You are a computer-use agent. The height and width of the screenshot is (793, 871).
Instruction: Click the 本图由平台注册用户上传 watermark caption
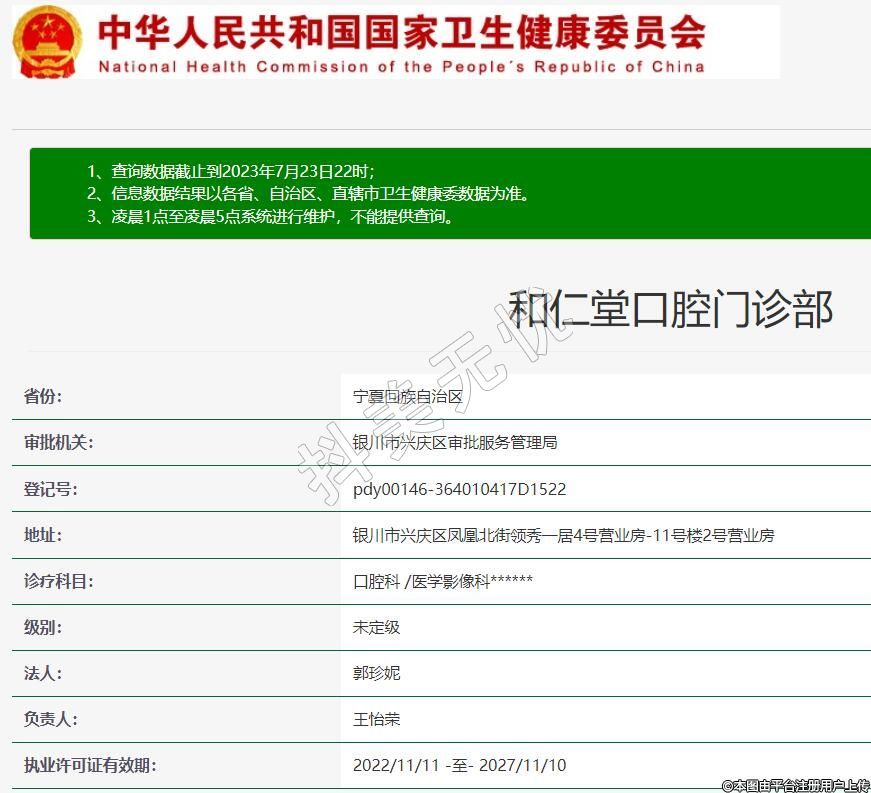[x=795, y=785]
